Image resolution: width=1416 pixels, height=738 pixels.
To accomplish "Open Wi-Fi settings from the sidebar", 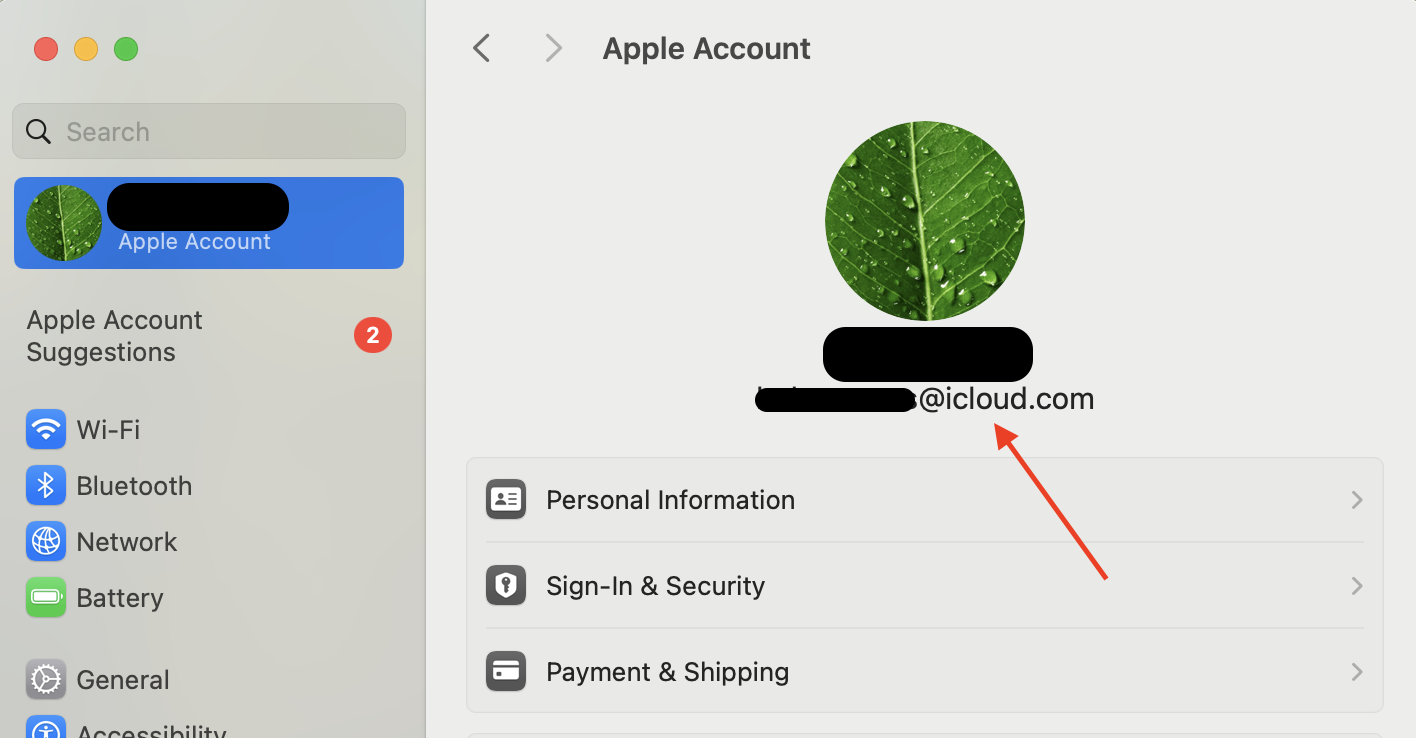I will pyautogui.click(x=46, y=429).
